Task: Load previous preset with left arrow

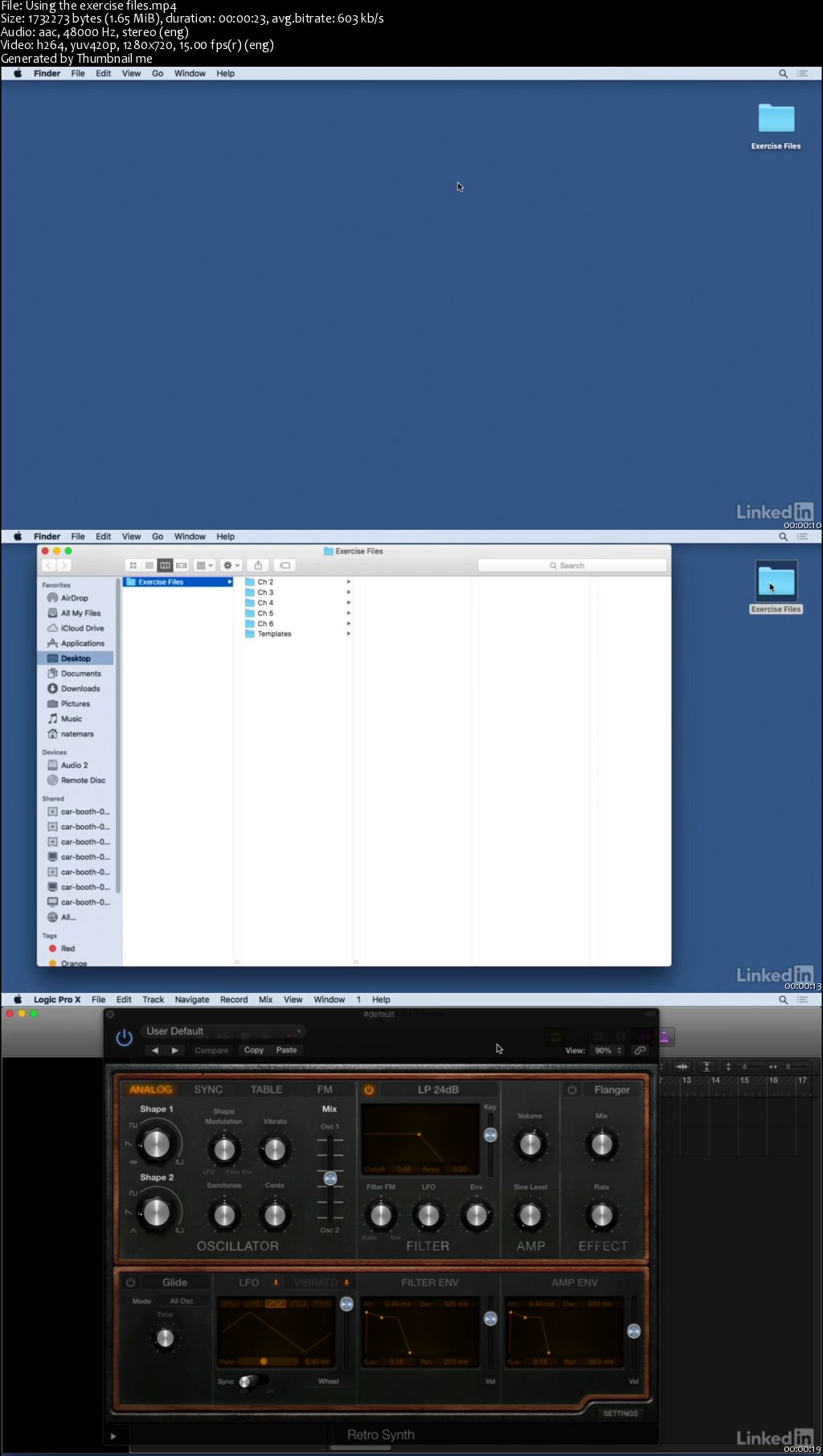Action: click(154, 1050)
